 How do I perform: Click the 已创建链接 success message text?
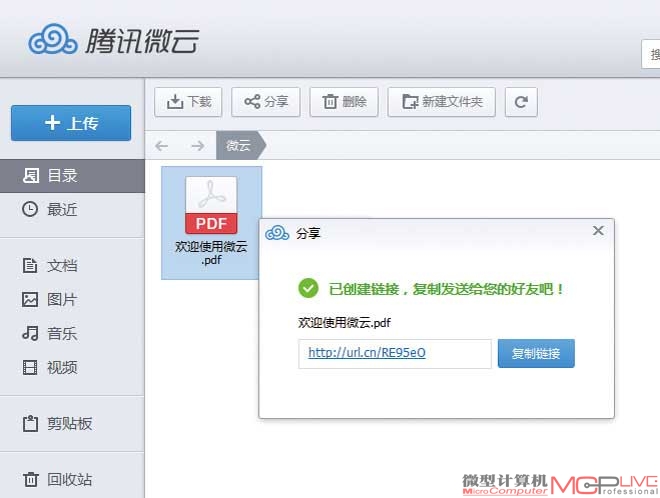[x=446, y=289]
